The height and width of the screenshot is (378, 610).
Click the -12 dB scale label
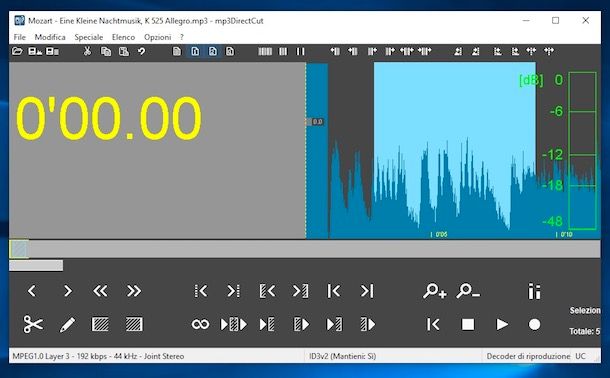[x=552, y=155]
